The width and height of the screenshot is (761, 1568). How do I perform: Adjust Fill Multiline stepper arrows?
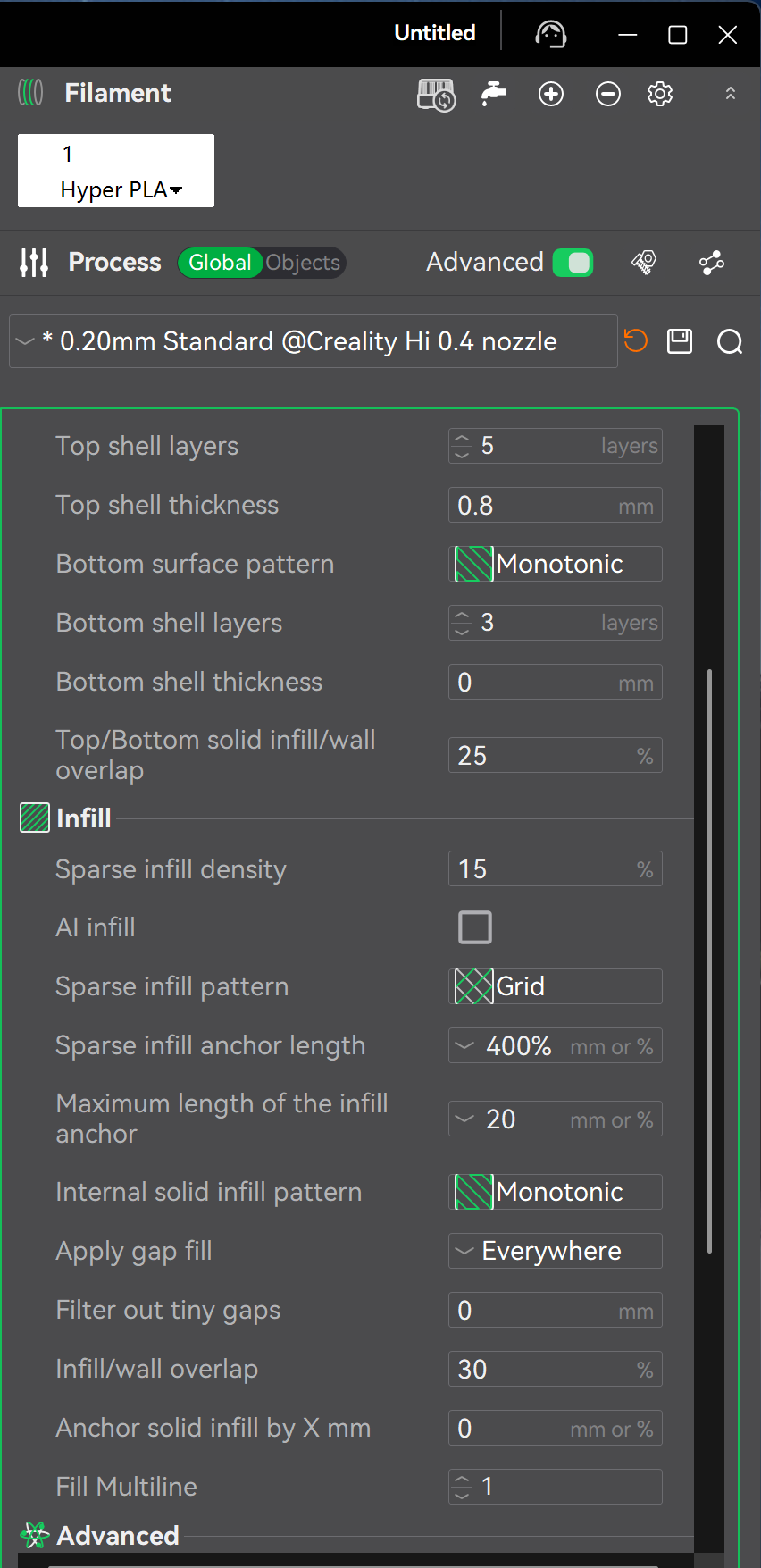coord(462,1487)
